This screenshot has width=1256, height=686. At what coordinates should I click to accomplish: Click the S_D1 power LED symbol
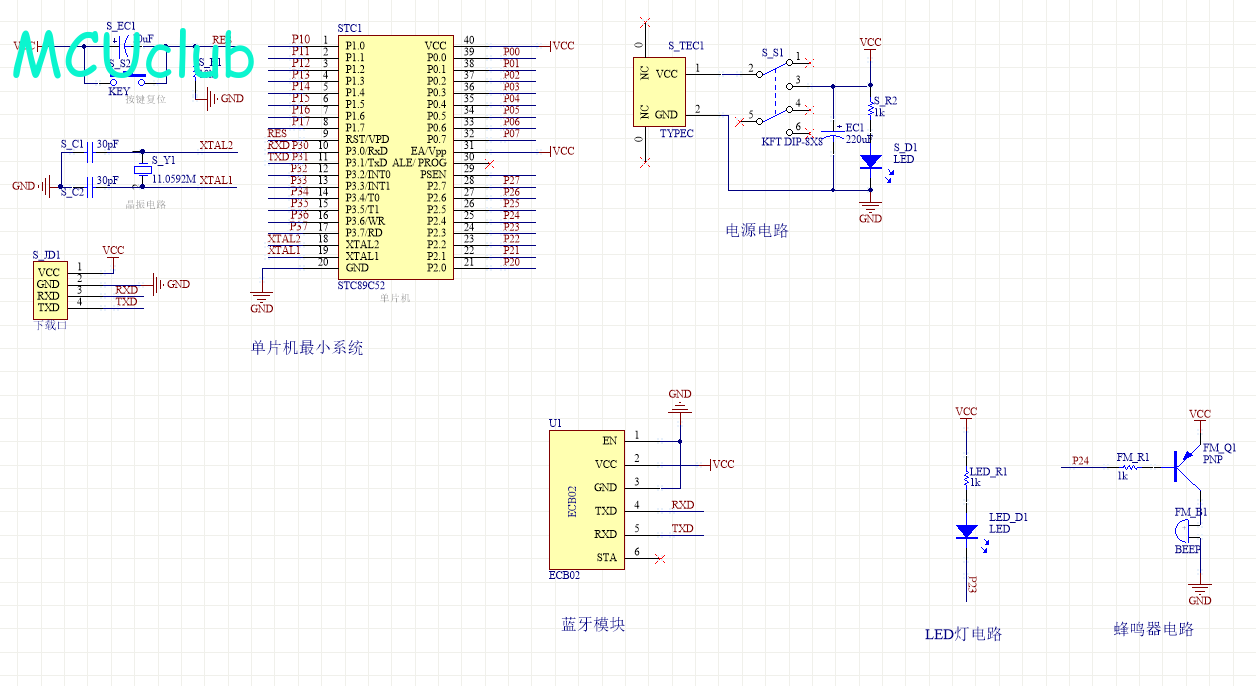click(x=870, y=161)
